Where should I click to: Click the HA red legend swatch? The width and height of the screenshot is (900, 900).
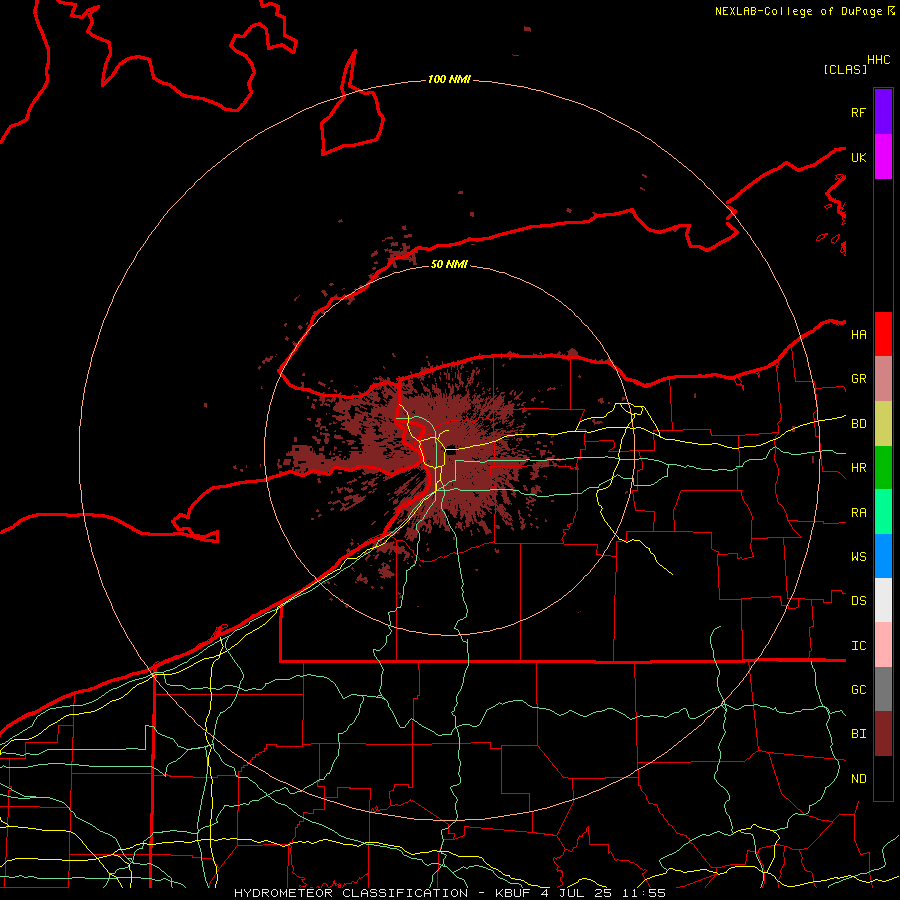(883, 334)
